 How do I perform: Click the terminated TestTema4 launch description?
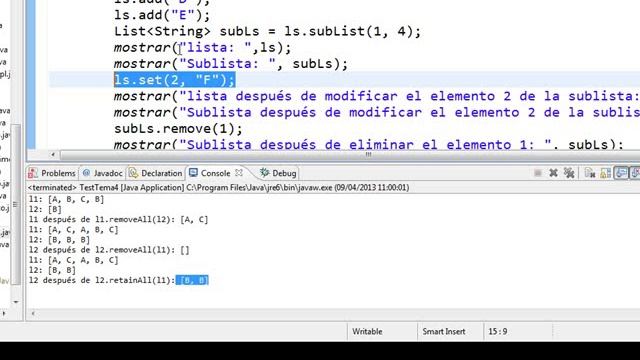(218, 187)
